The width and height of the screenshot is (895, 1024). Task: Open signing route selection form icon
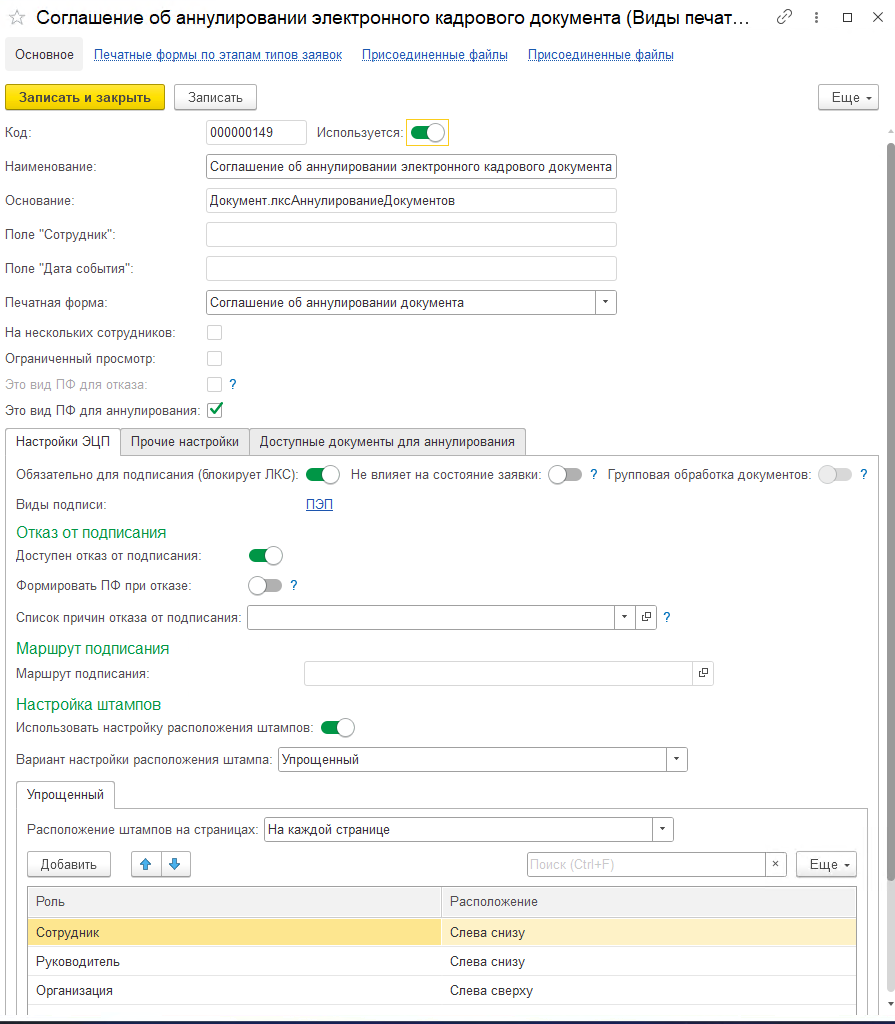(x=703, y=673)
